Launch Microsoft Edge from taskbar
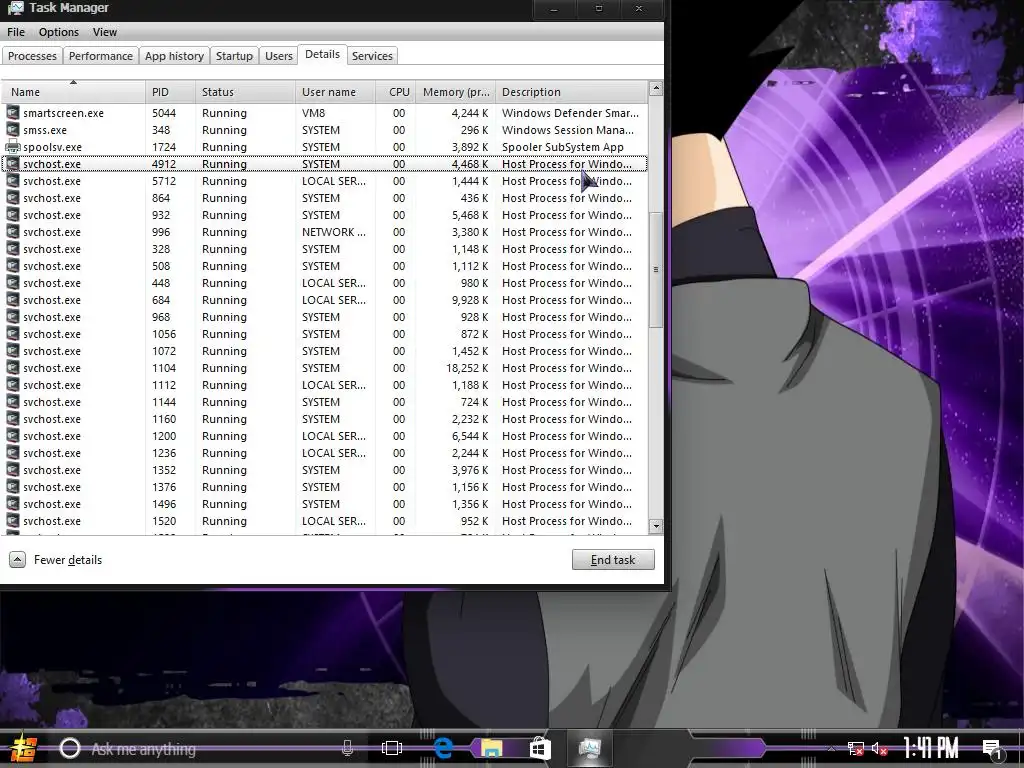 tap(443, 748)
